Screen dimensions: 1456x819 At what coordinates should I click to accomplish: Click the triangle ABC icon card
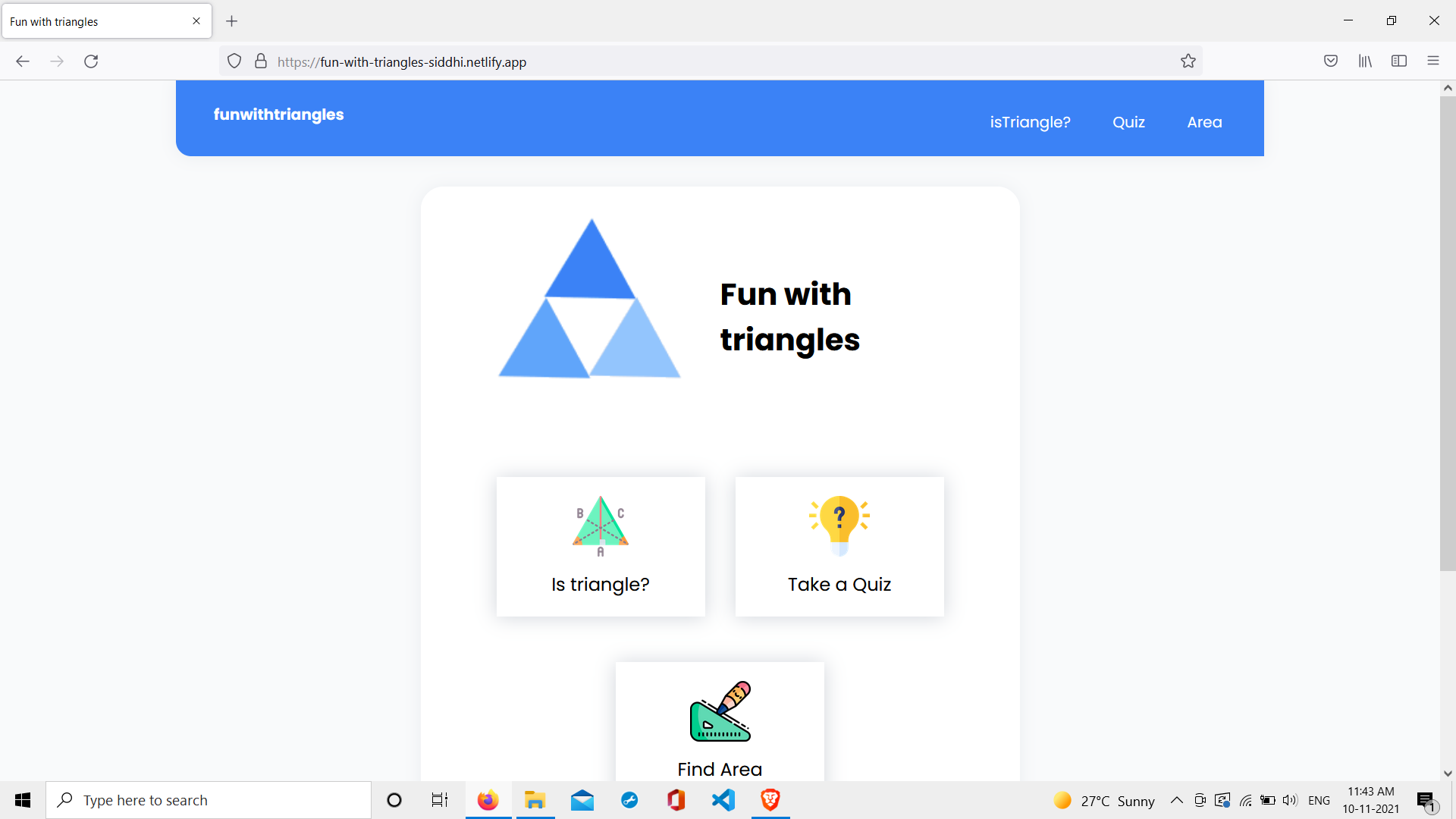point(600,526)
